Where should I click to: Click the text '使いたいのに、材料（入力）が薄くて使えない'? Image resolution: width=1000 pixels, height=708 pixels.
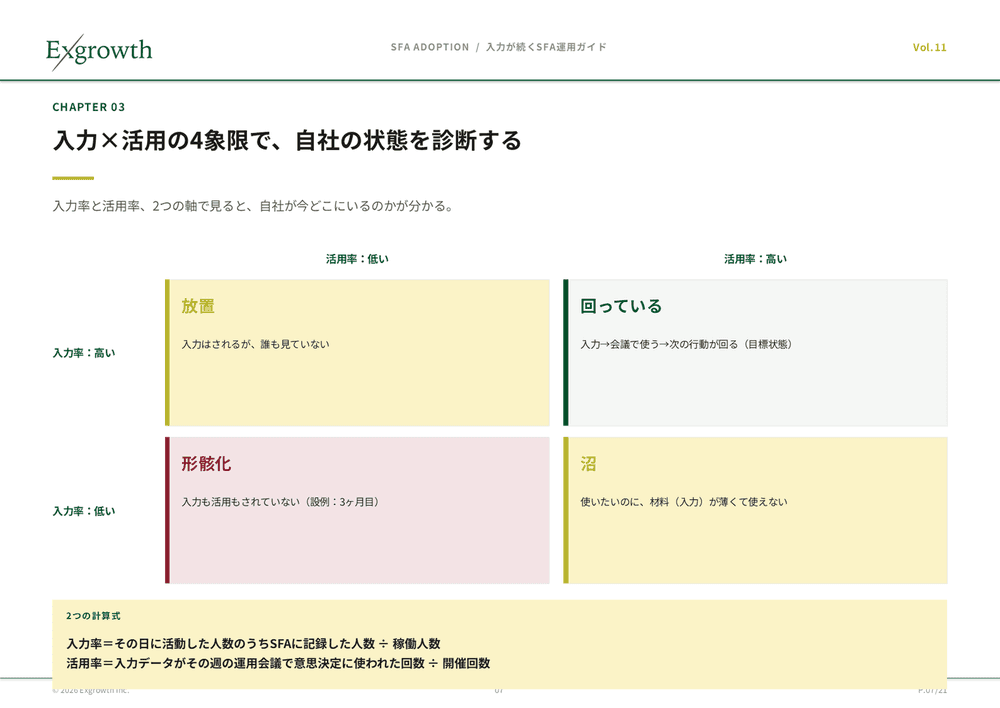(x=684, y=502)
